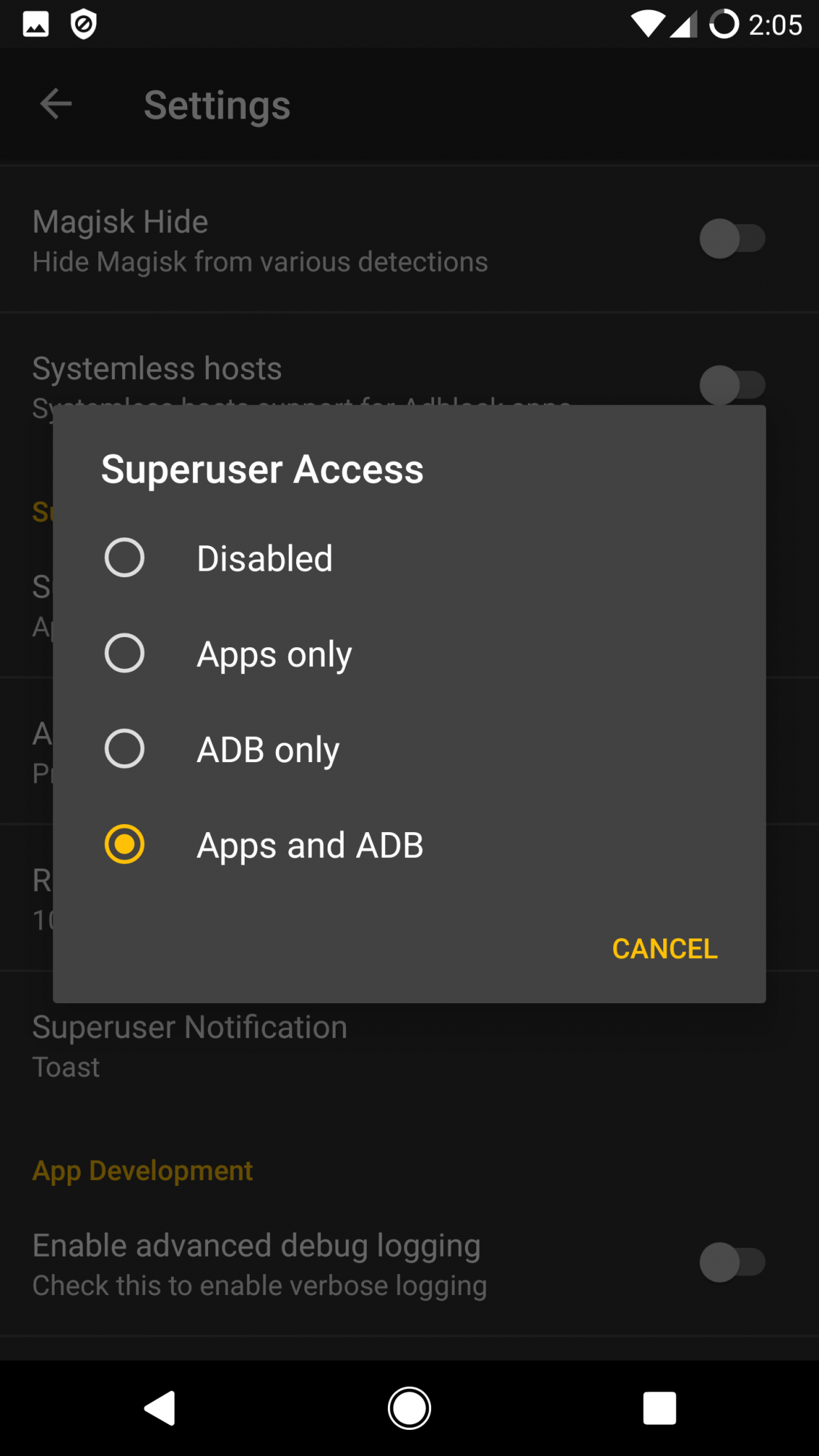
Task: Tap the Android back navigation button
Action: (160, 1408)
